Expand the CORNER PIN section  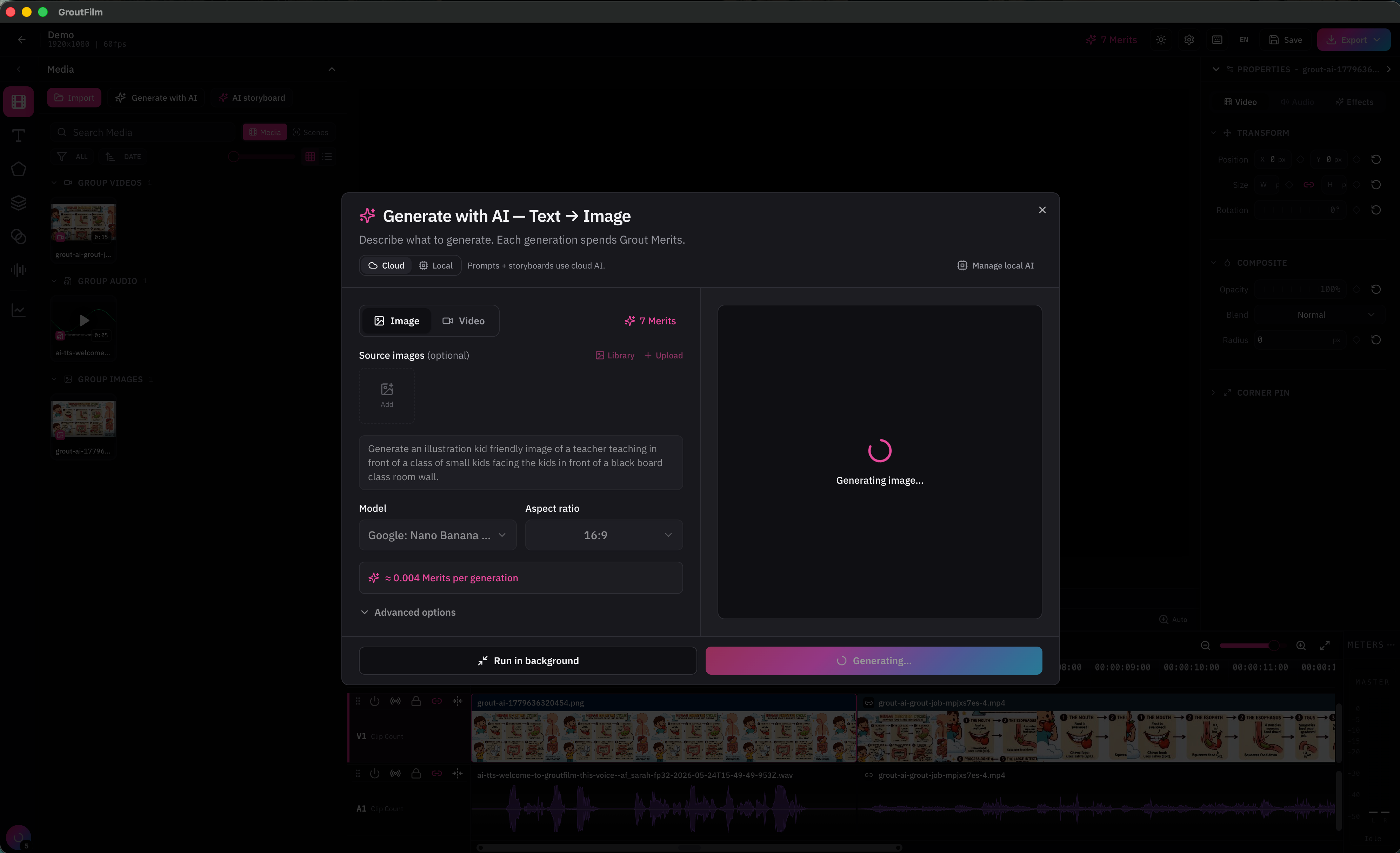point(1213,393)
